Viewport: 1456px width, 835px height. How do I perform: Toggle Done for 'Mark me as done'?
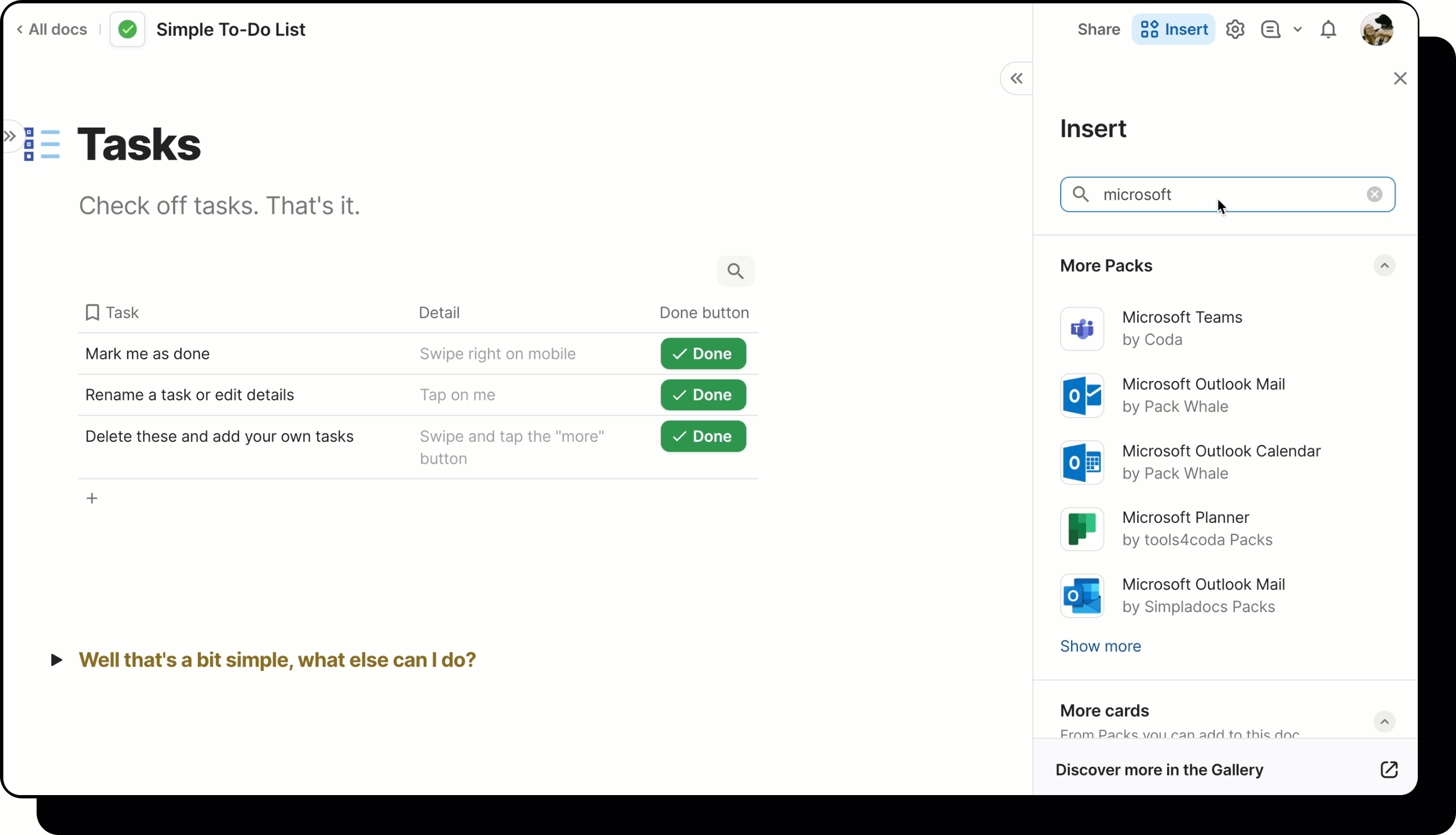pos(702,354)
